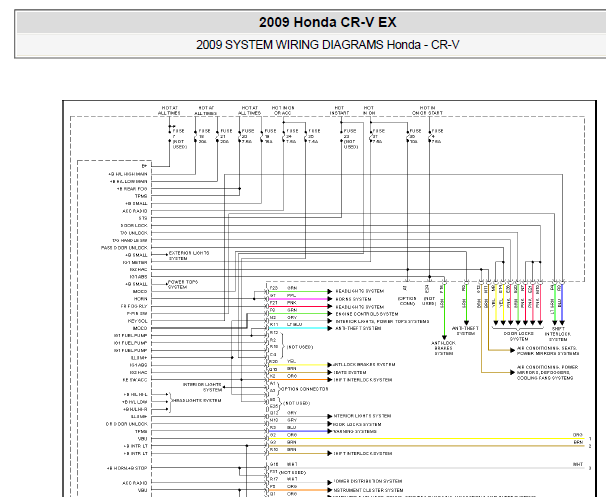Select '+B H/L HIGH MAIN' terminal label
The image size is (606, 497).
tap(128, 174)
